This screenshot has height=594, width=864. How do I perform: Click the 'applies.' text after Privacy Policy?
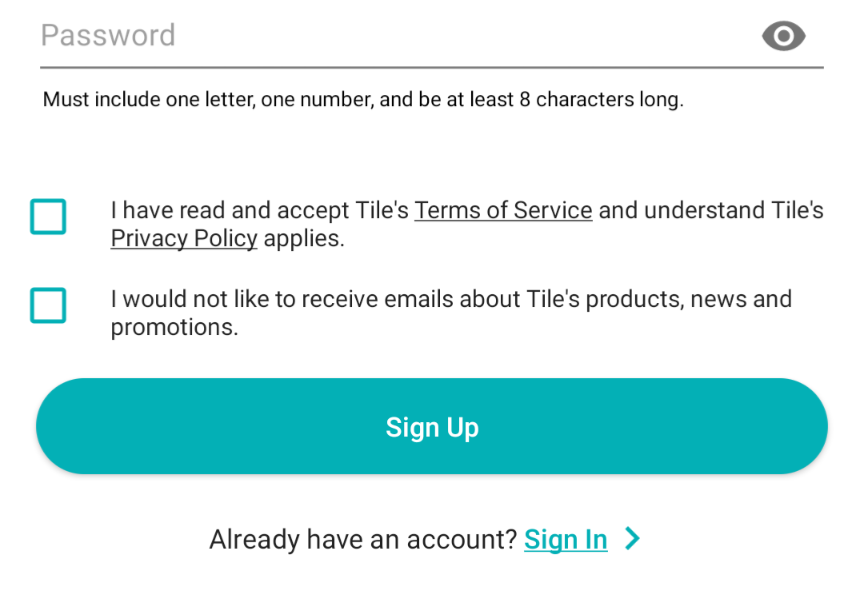click(304, 239)
